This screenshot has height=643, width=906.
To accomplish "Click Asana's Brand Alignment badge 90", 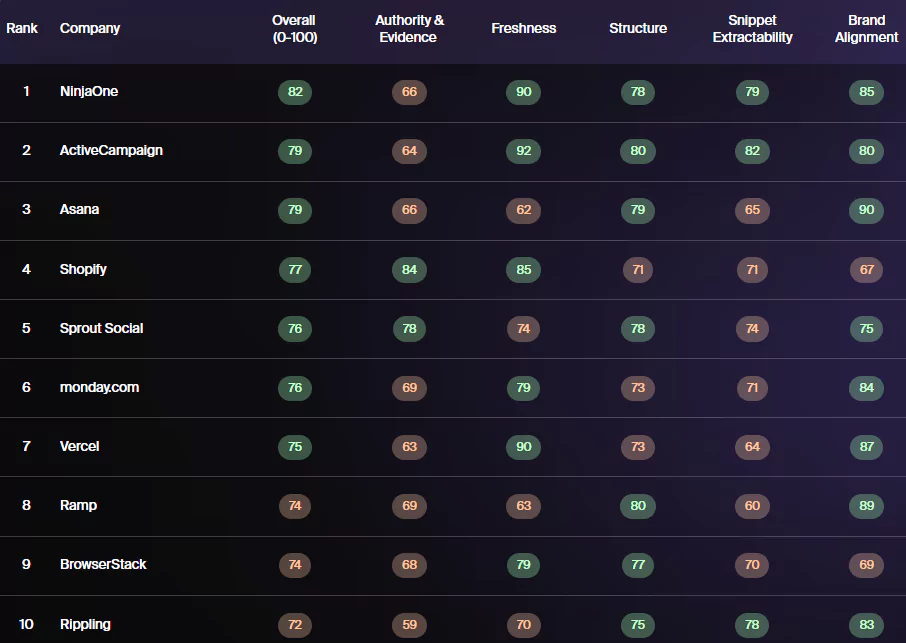I will pos(866,210).
